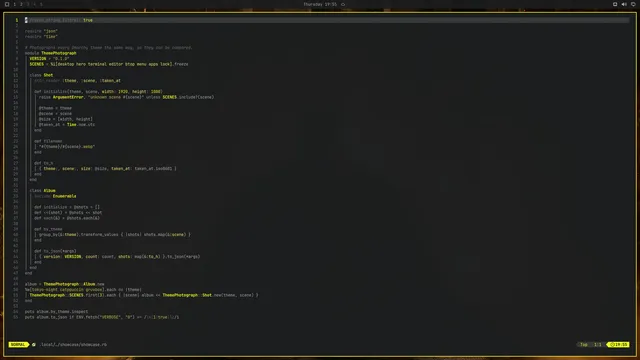The width and height of the screenshot is (640, 360).
Task: Click the class Album declaration
Action: point(42,191)
